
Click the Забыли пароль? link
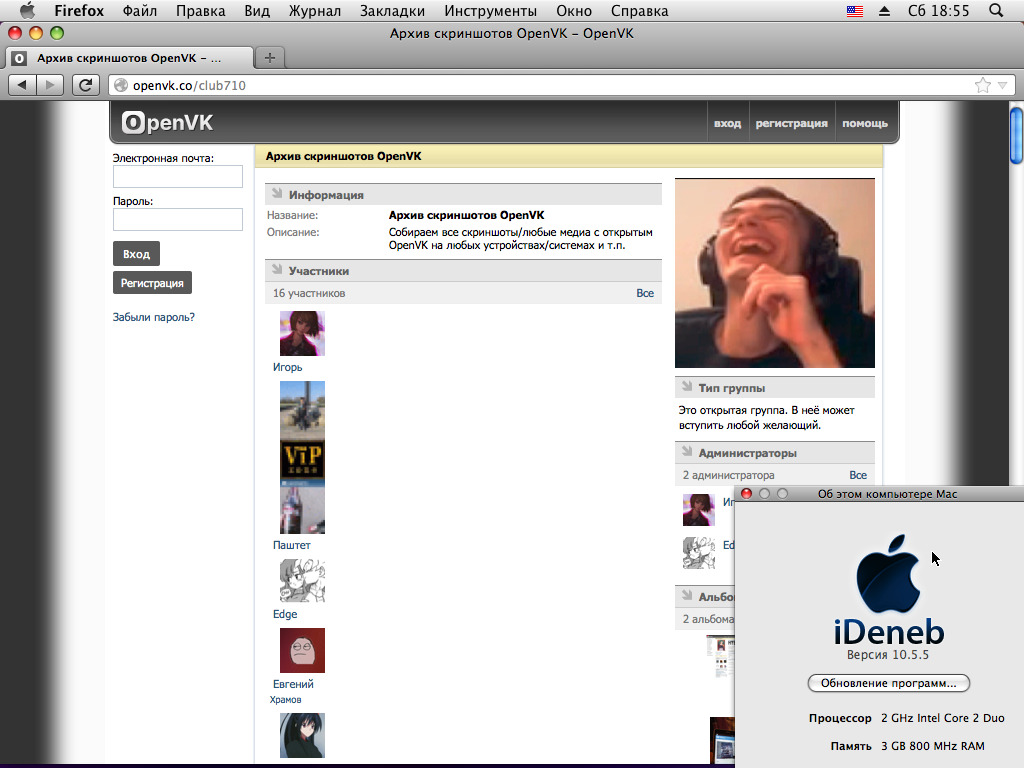point(153,317)
